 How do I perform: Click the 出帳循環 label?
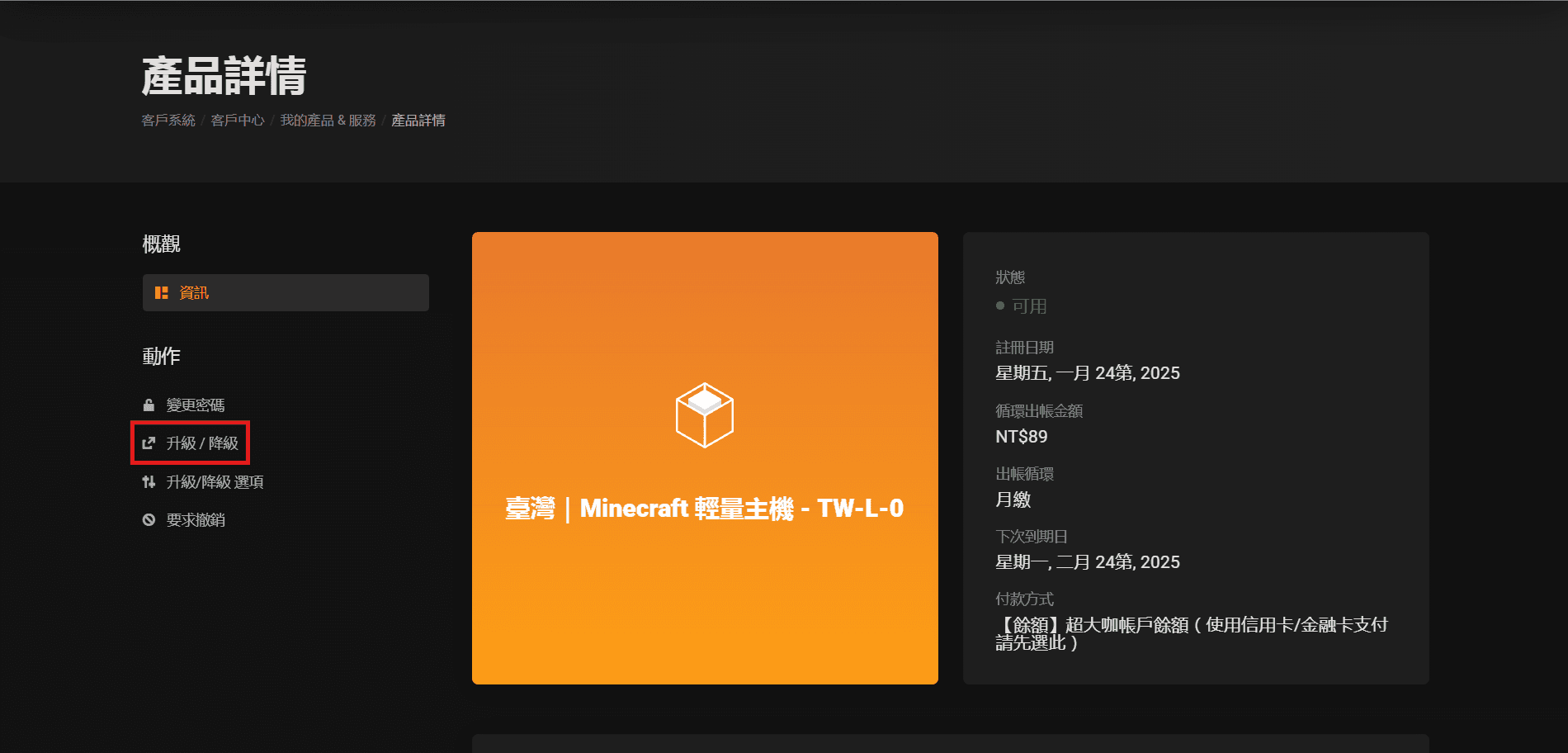pos(1024,474)
